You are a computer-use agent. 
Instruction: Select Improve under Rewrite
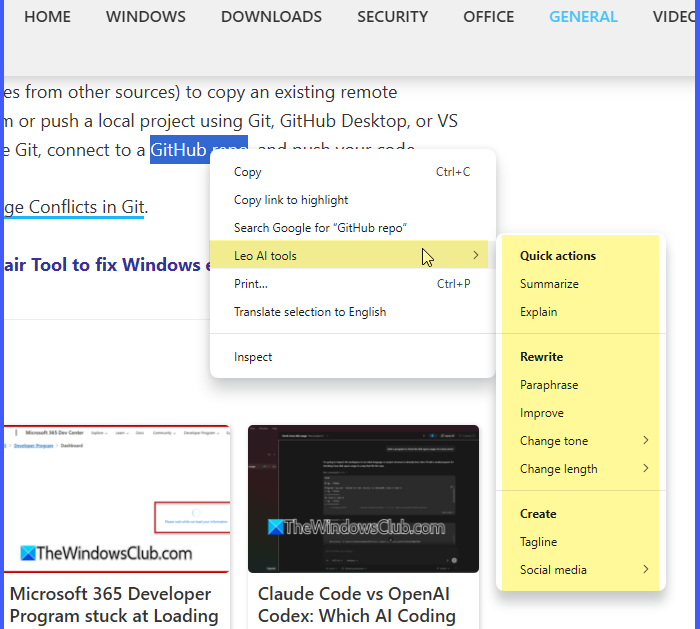click(580, 413)
